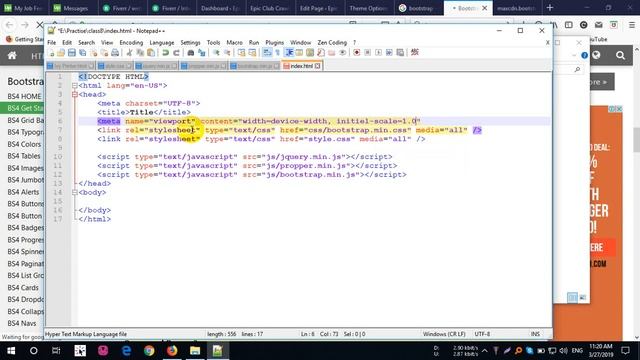Open the Edit menu

click(67, 42)
